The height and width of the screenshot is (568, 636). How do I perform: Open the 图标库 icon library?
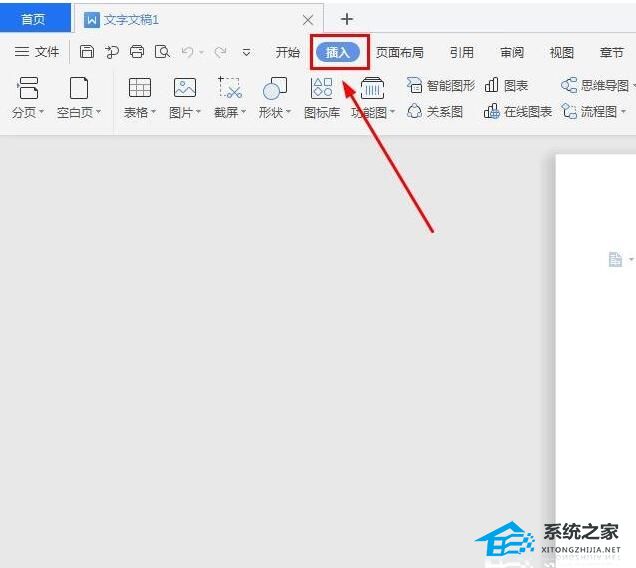coord(322,98)
